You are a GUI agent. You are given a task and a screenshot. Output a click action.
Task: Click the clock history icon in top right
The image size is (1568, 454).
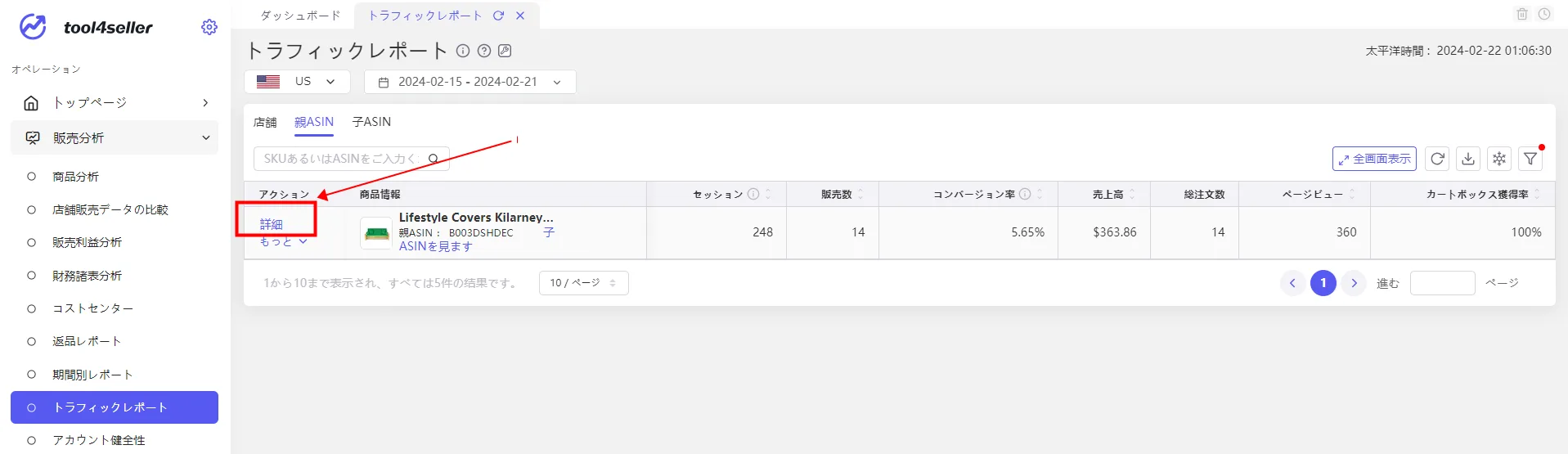click(x=1544, y=14)
